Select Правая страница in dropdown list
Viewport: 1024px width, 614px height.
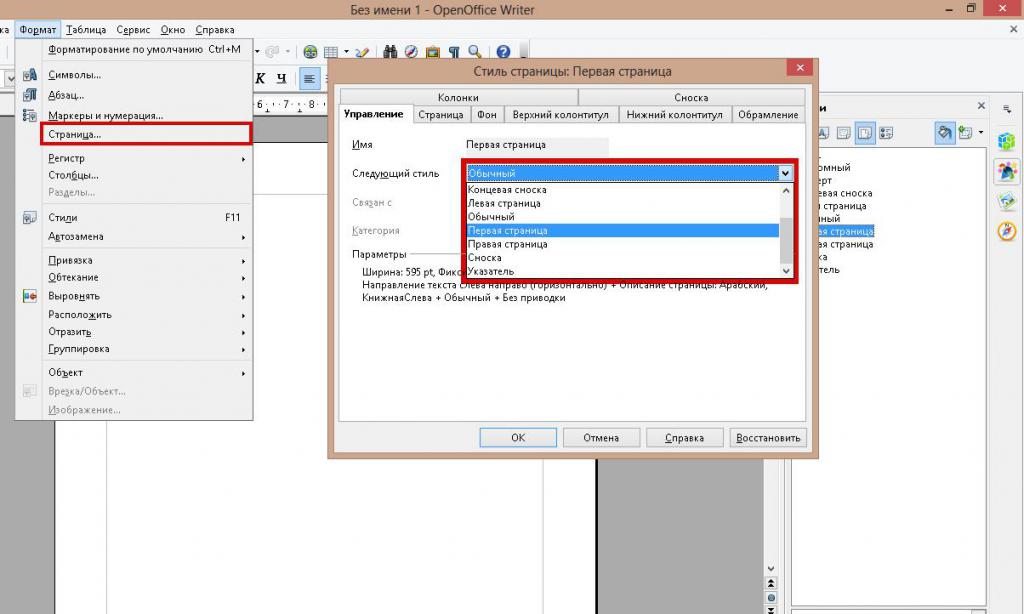tap(623, 244)
